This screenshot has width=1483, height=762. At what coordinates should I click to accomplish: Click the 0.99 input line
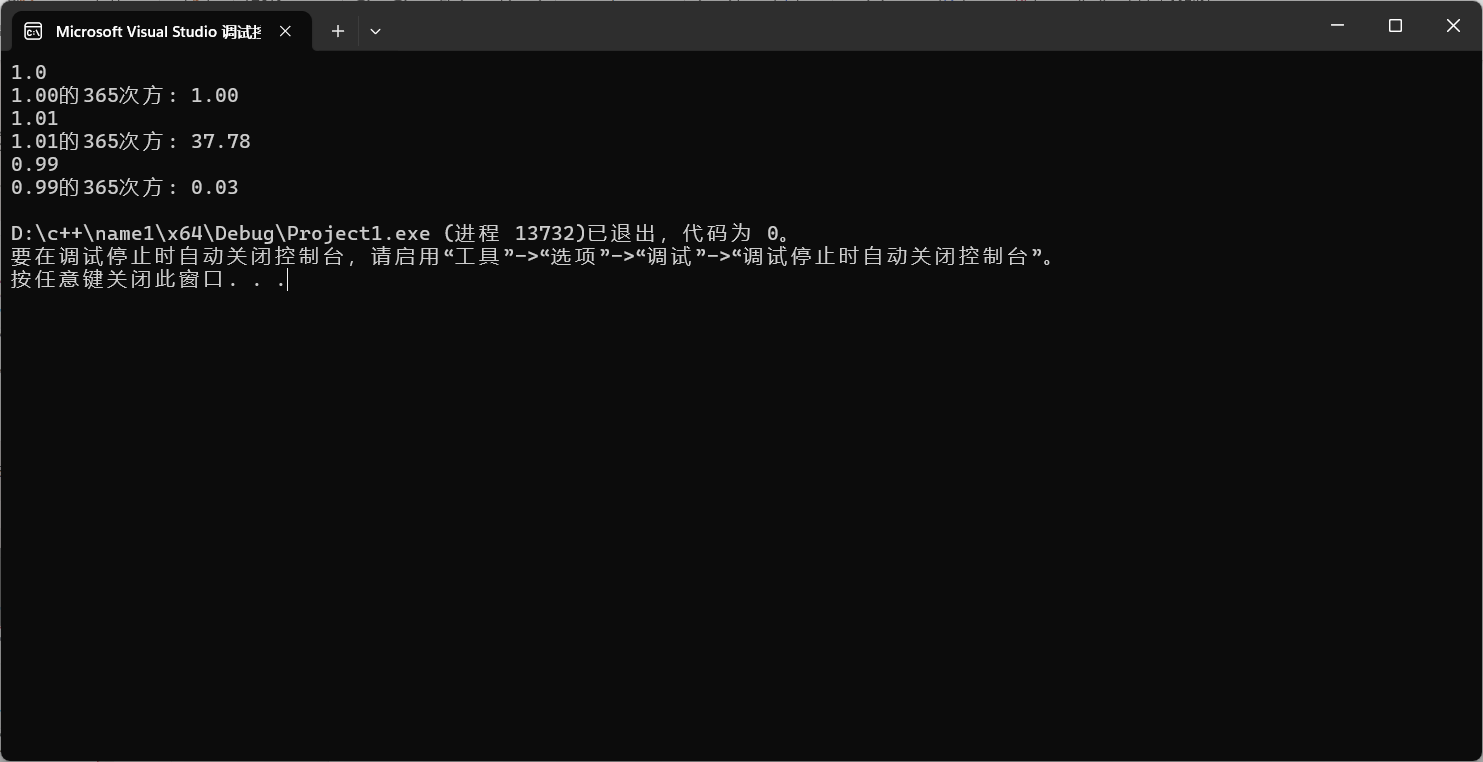point(35,164)
